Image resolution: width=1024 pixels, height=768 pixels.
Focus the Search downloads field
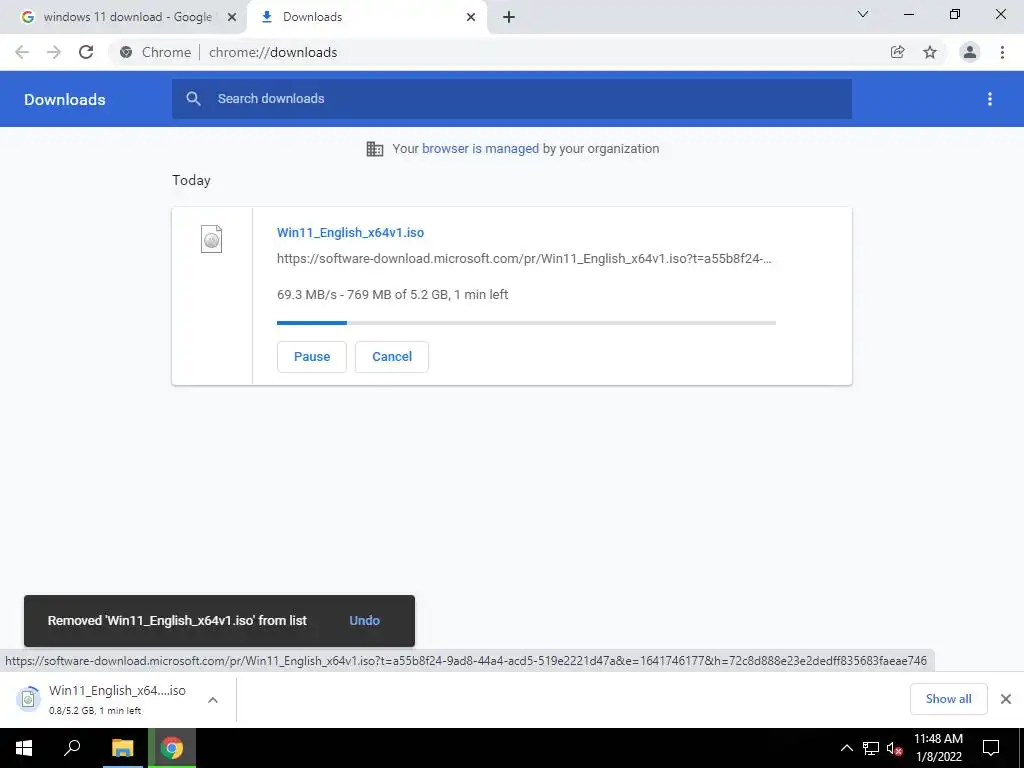[512, 99]
